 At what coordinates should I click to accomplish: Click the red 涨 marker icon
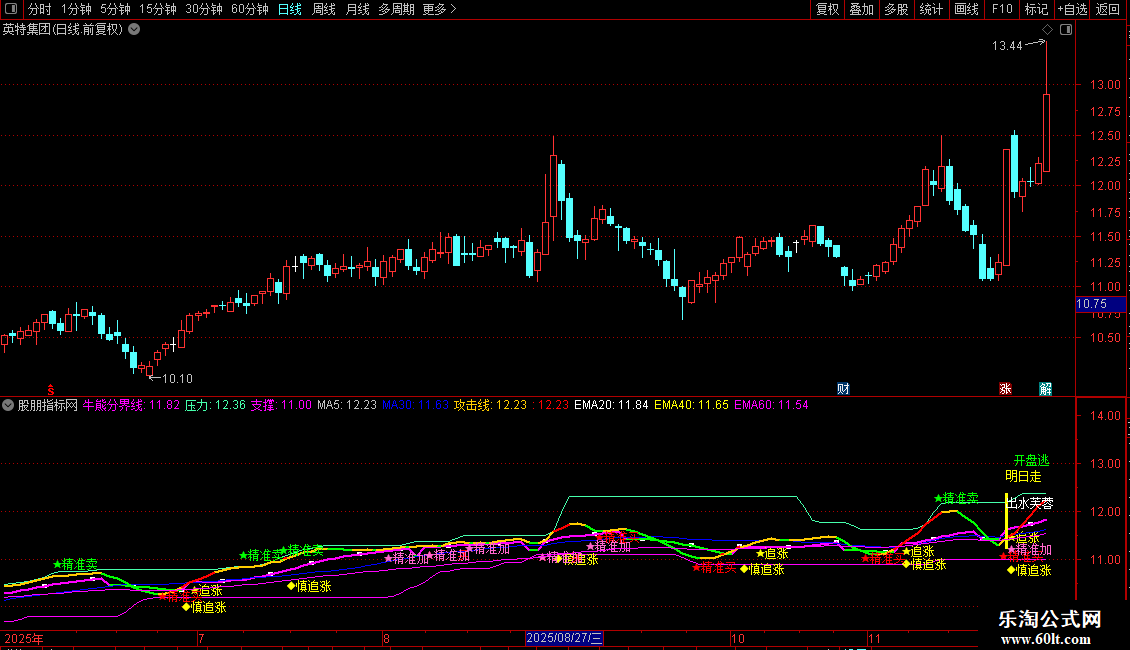click(x=1005, y=389)
